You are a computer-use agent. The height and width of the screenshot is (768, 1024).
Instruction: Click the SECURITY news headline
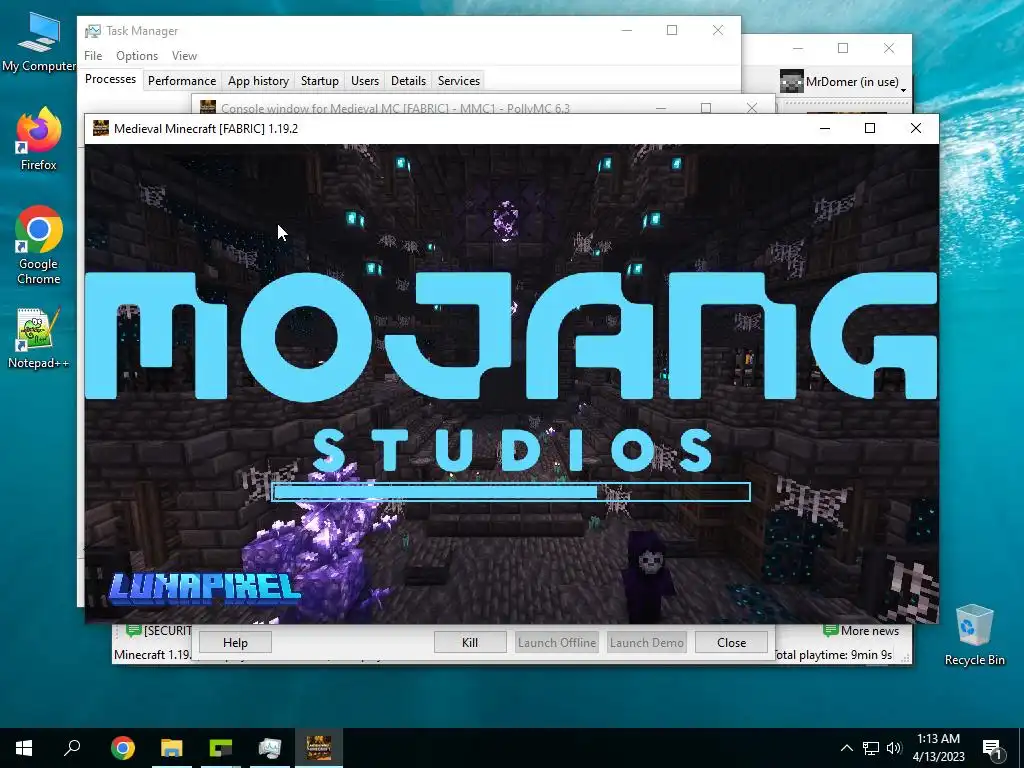[167, 630]
